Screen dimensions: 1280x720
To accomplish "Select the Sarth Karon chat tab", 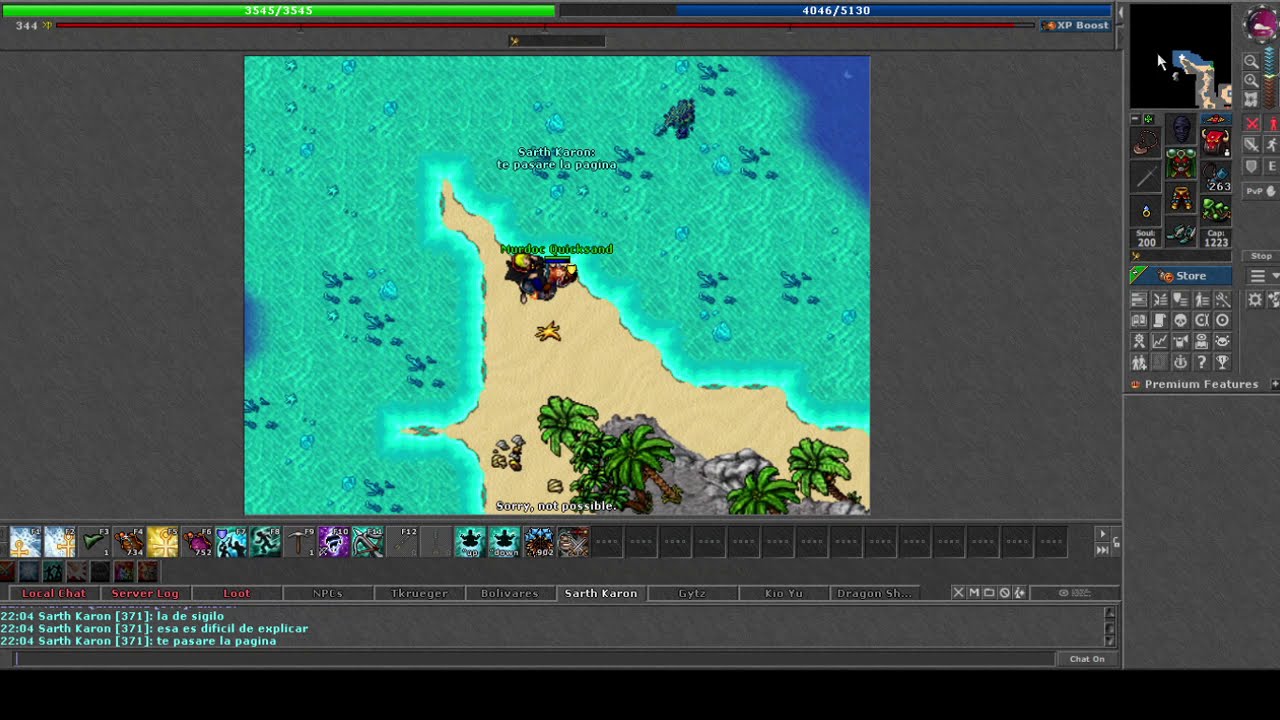I will 601,593.
